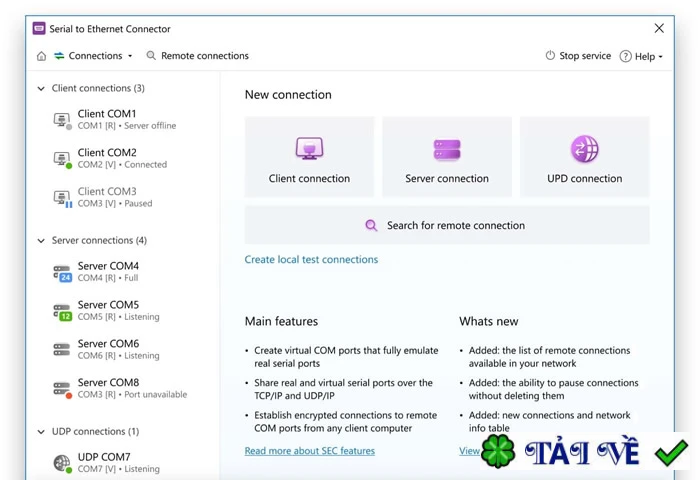Click the home icon in toolbar

pyautogui.click(x=41, y=56)
